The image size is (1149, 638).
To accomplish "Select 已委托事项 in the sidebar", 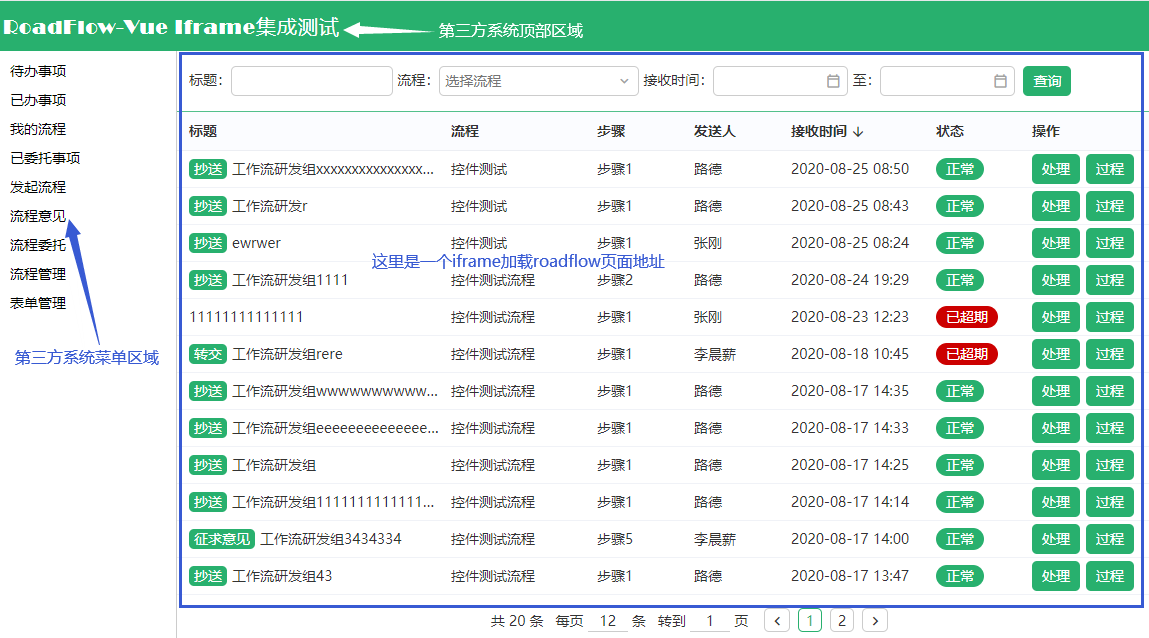I will (45, 158).
